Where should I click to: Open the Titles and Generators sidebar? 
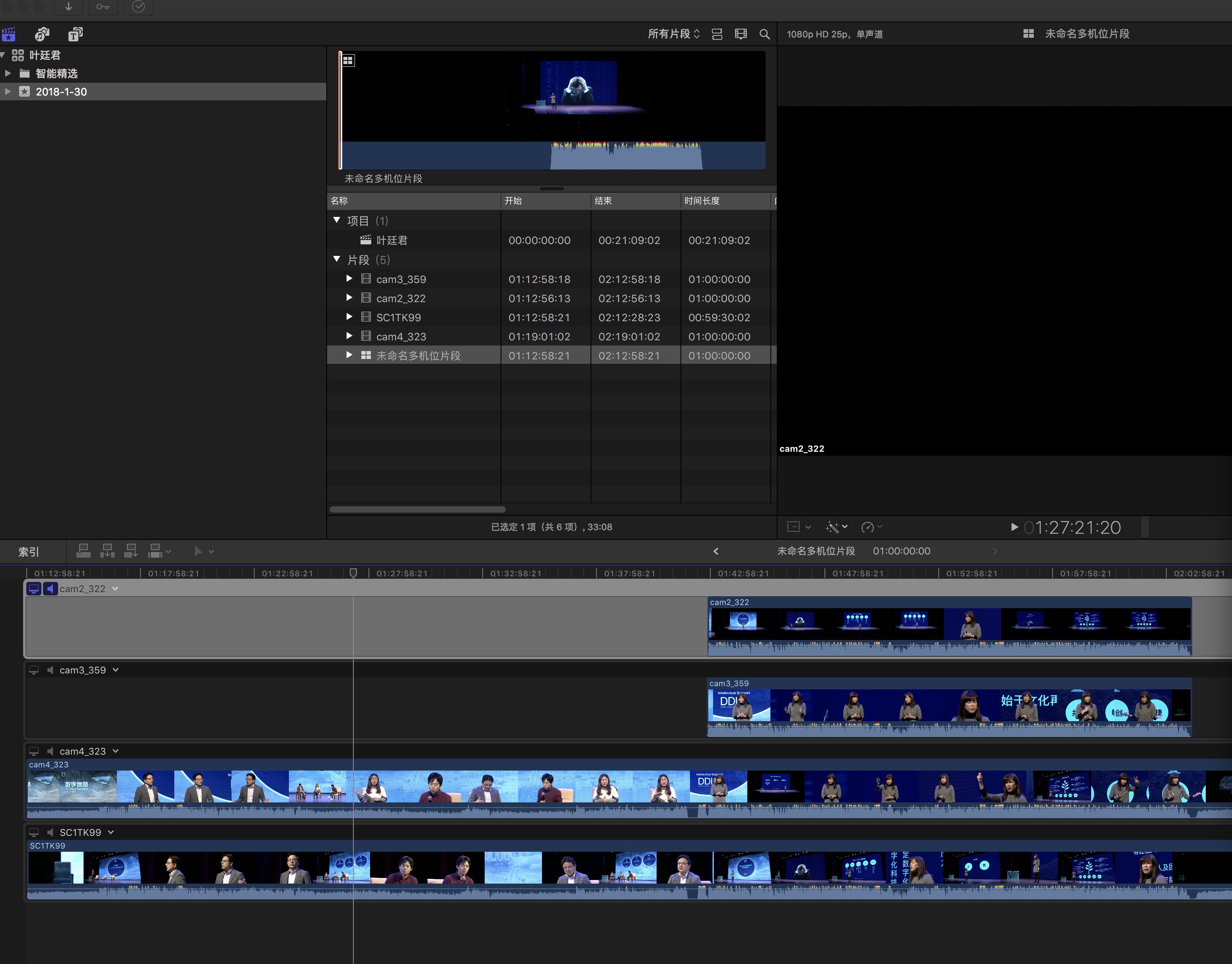coord(75,34)
